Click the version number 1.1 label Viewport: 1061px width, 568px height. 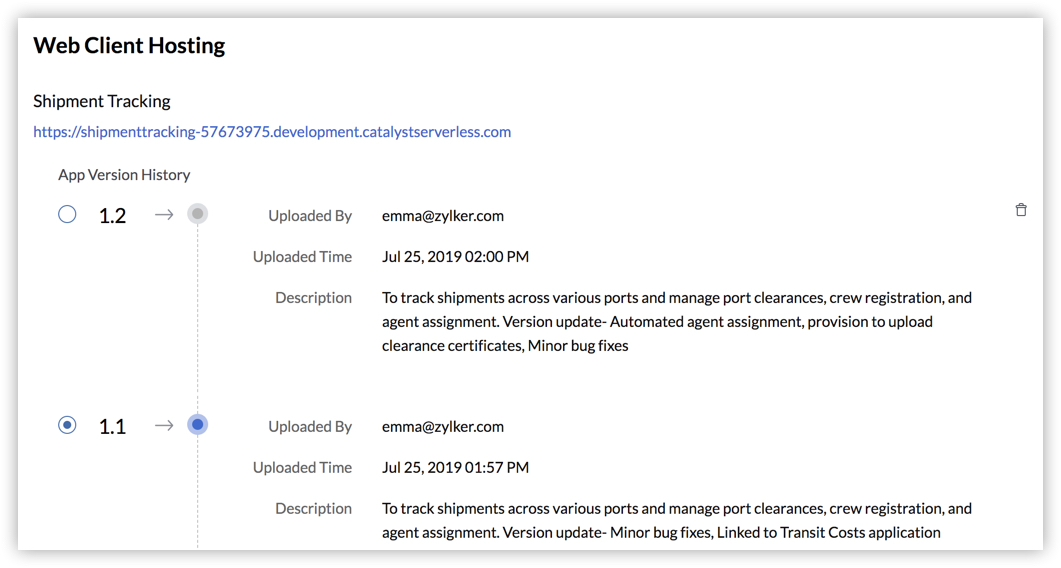click(x=112, y=427)
